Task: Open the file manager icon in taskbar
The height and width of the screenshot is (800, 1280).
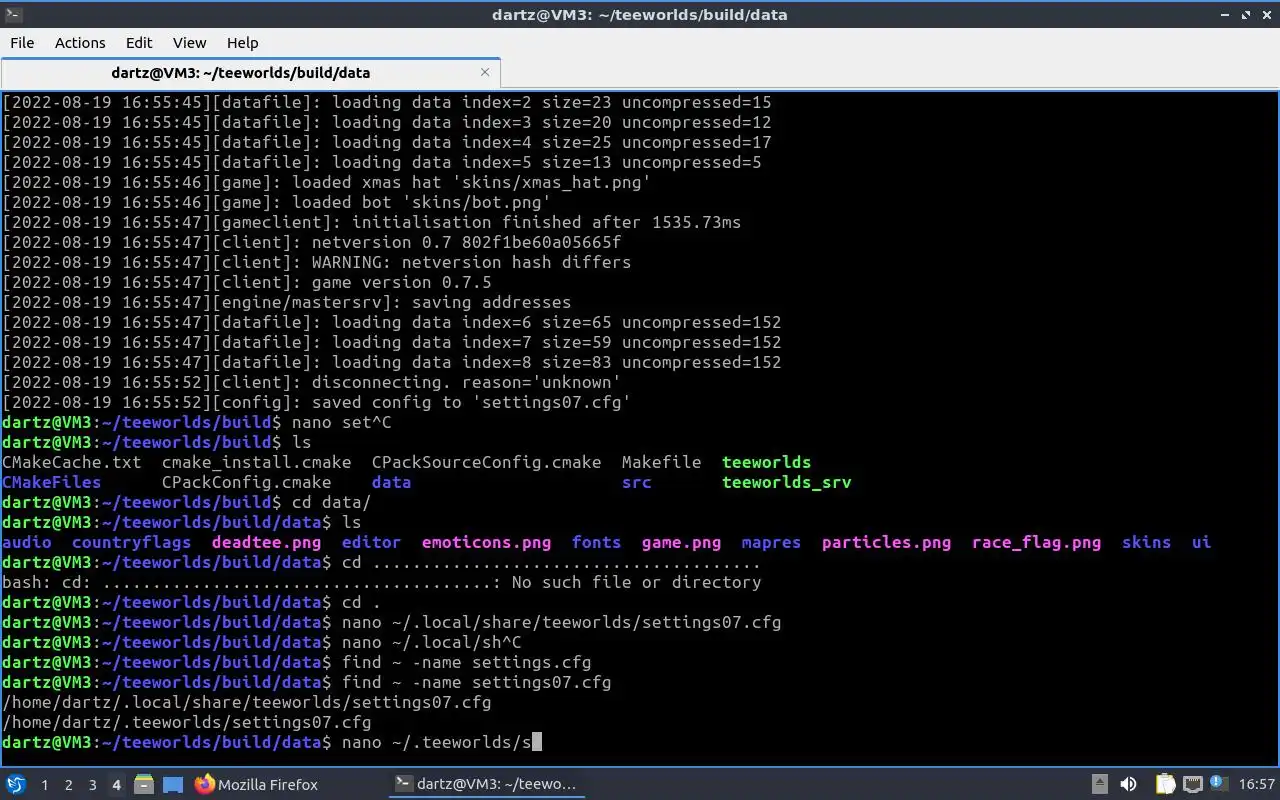Action: (x=143, y=784)
